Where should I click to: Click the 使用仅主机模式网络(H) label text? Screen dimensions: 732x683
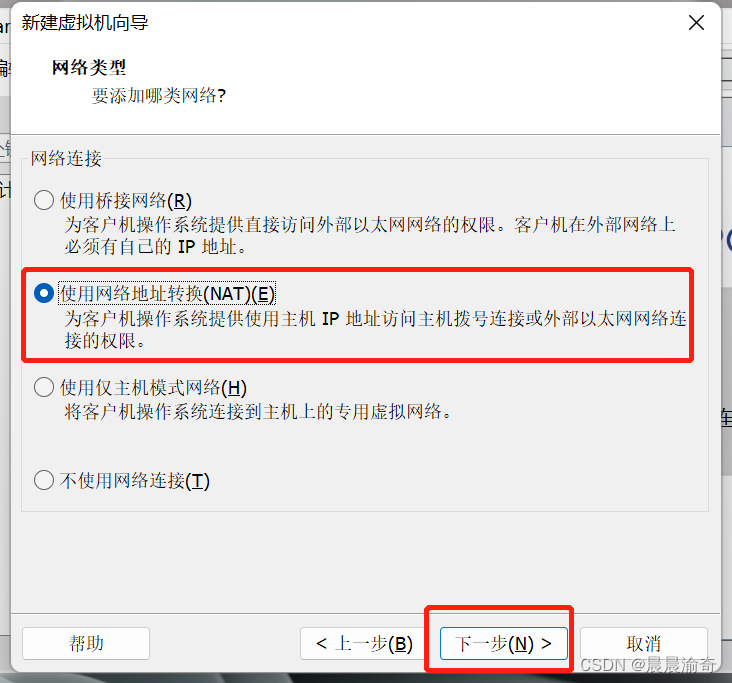153,387
